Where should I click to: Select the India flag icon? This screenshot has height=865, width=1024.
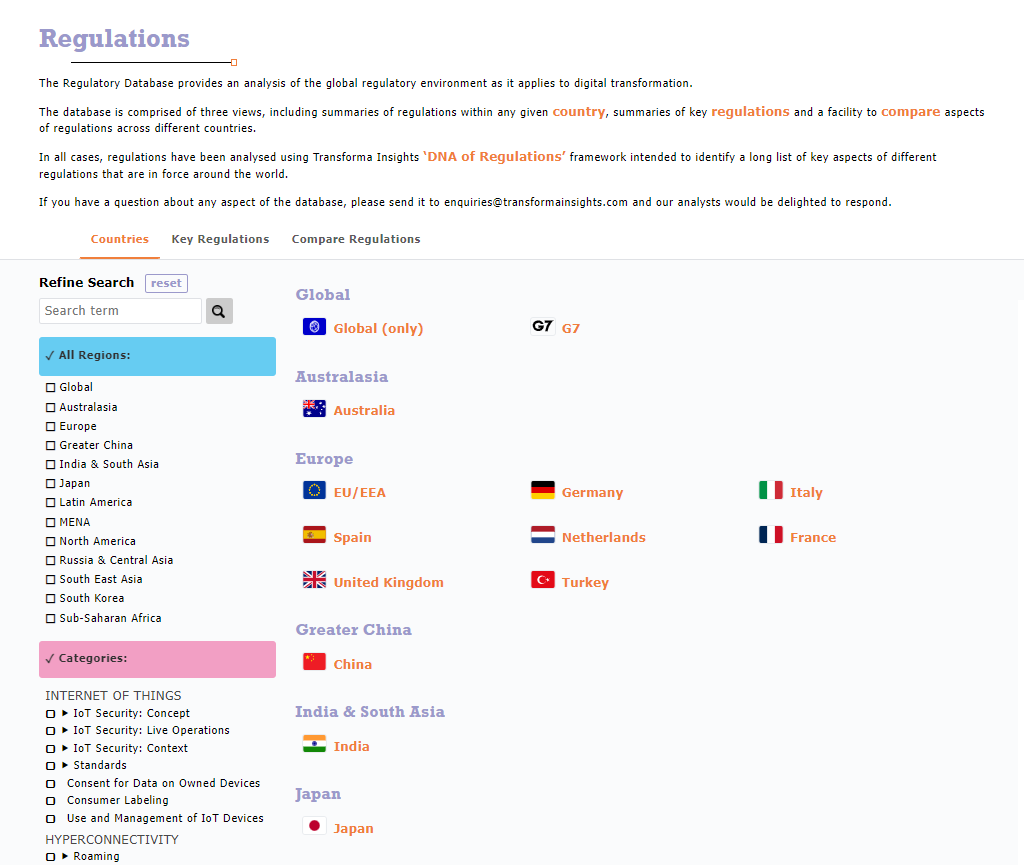[313, 744]
